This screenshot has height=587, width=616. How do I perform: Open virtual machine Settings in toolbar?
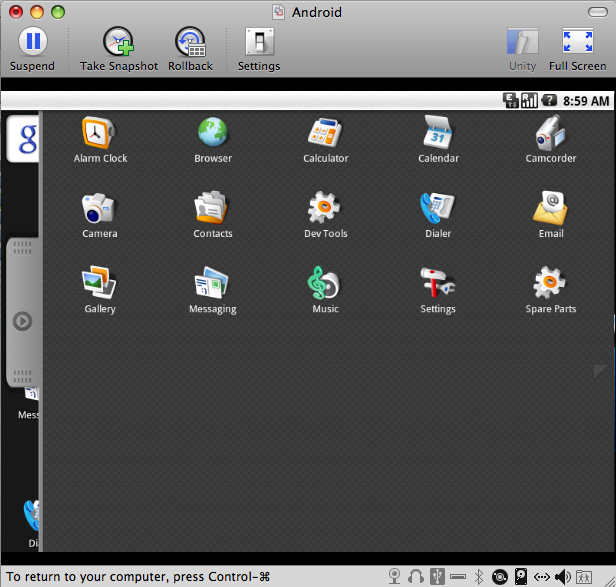pos(259,49)
